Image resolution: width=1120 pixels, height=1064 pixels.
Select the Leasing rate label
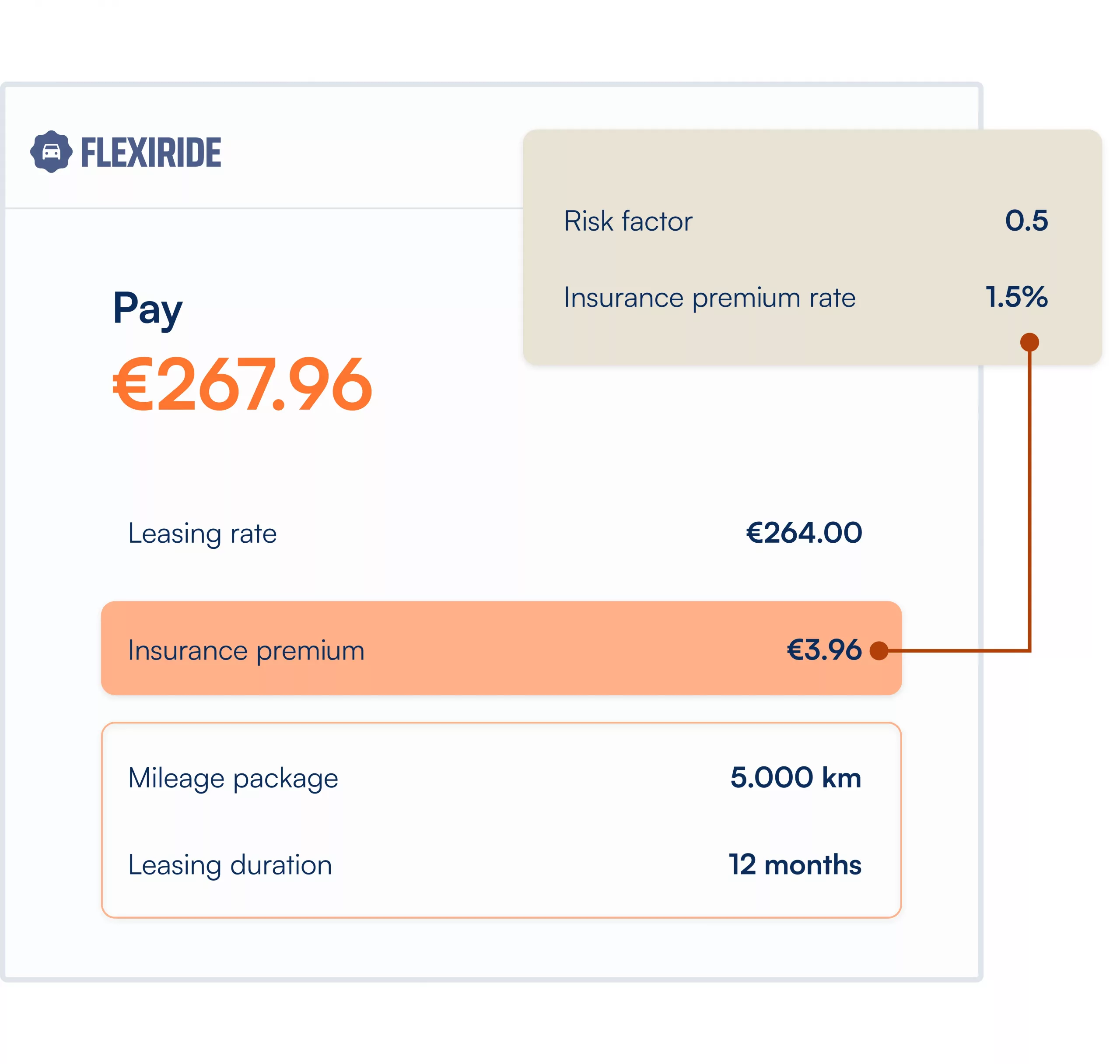pos(203,534)
